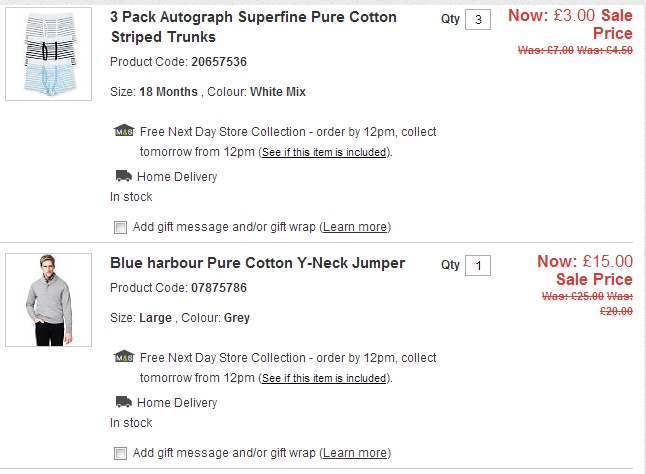Open Blue harbour Y-Neck Jumper product title
The height and width of the screenshot is (474, 646).
(x=257, y=263)
